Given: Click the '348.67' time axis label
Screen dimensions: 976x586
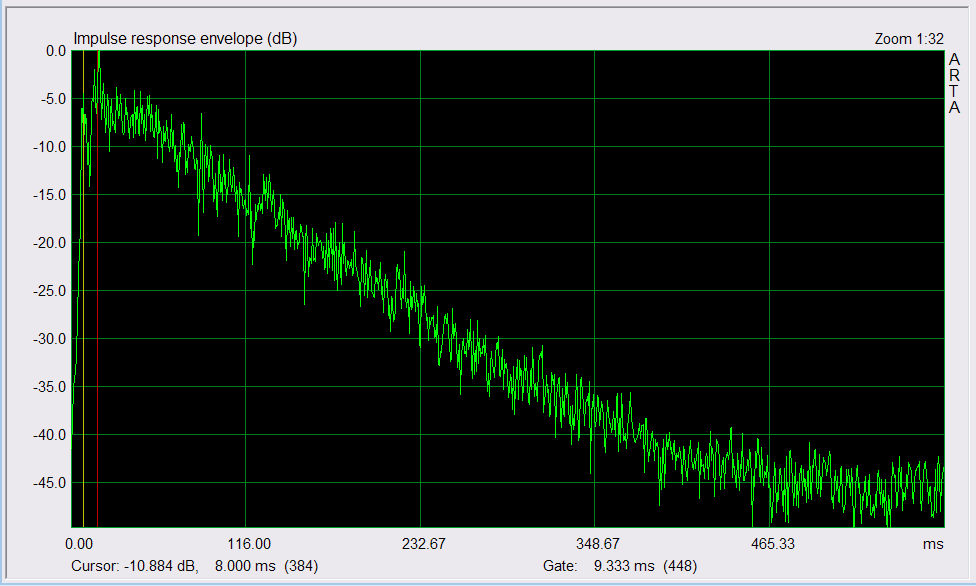Looking at the screenshot, I should 598,544.
